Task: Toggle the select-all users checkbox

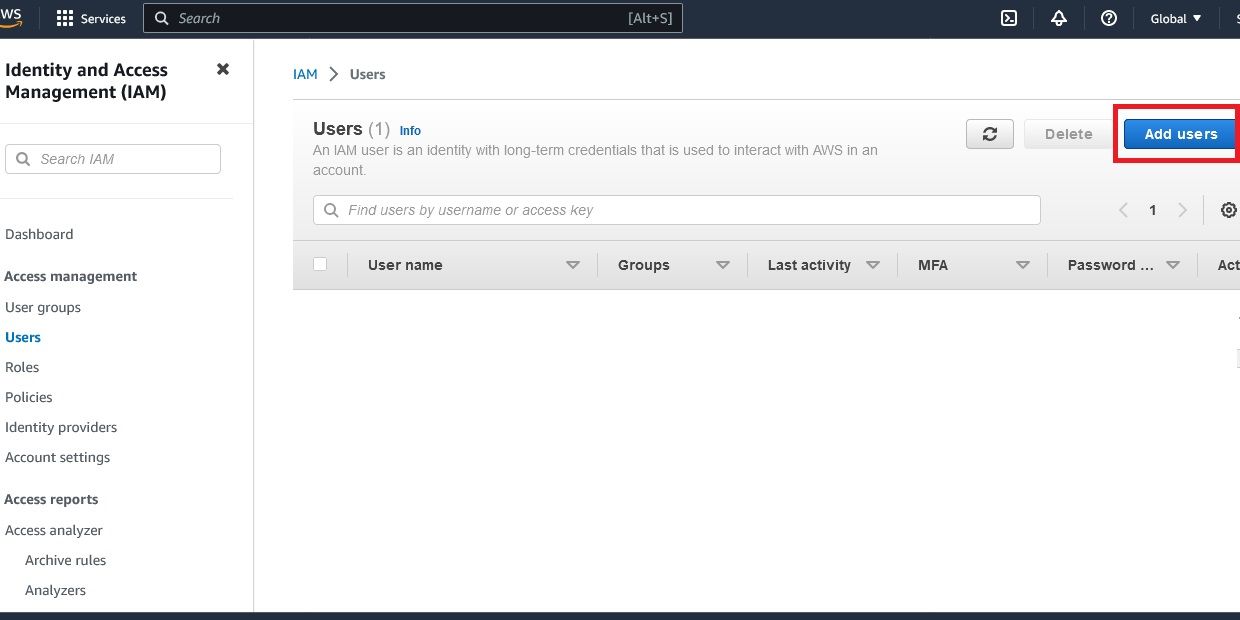Action: (321, 264)
